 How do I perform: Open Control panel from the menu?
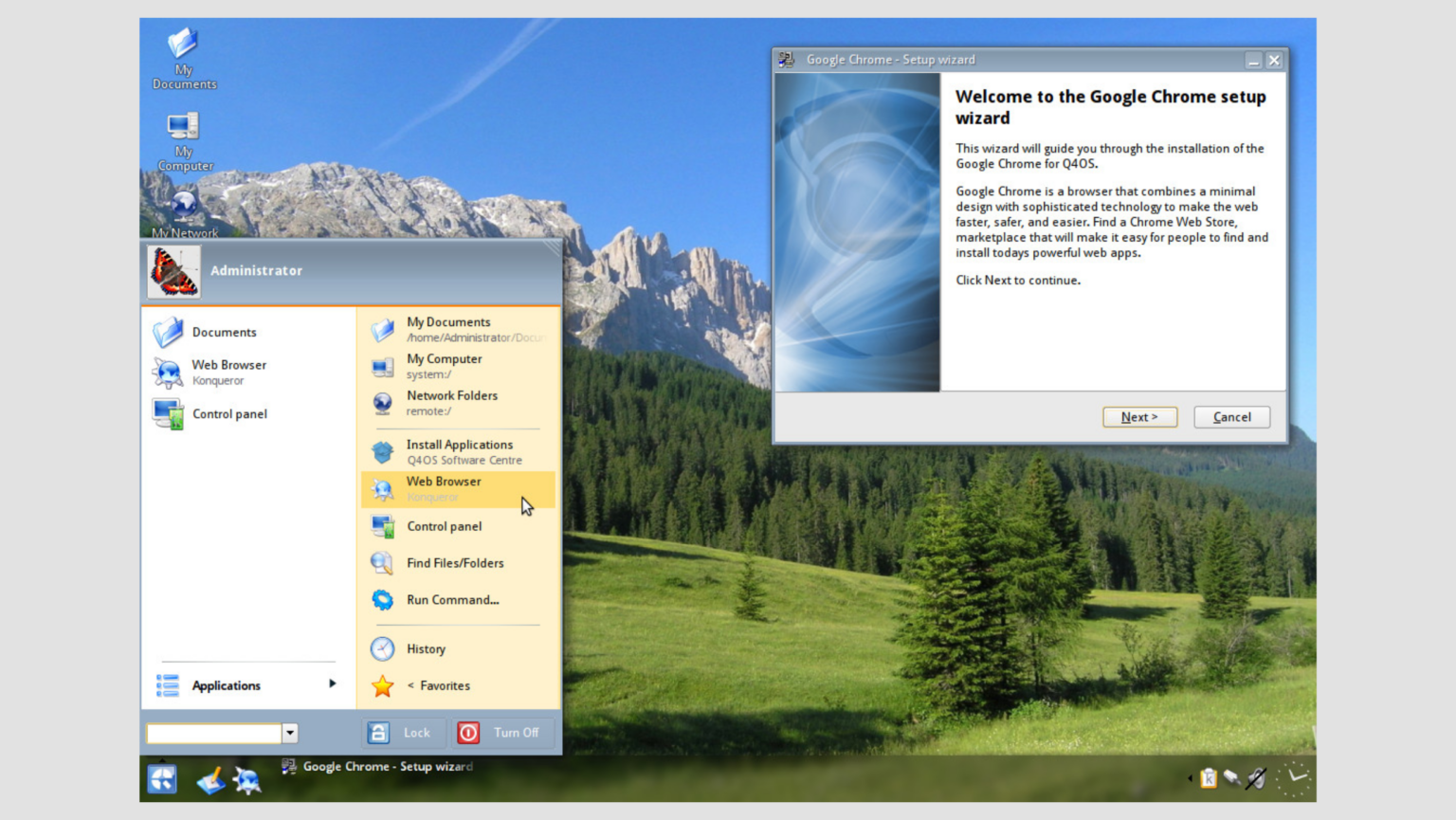coord(443,526)
